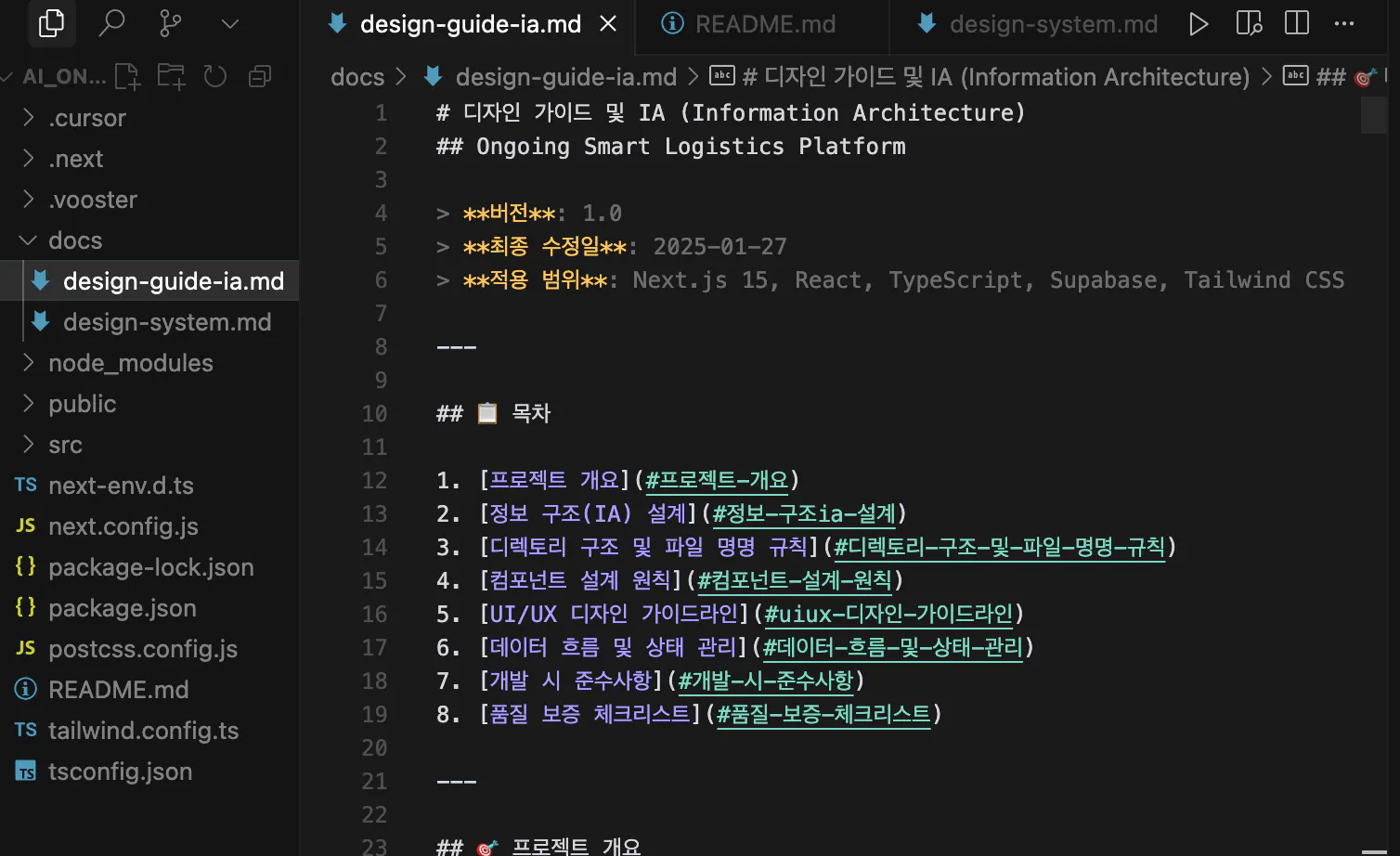Open the Source Control view icon
This screenshot has width=1400, height=856.
171,23
